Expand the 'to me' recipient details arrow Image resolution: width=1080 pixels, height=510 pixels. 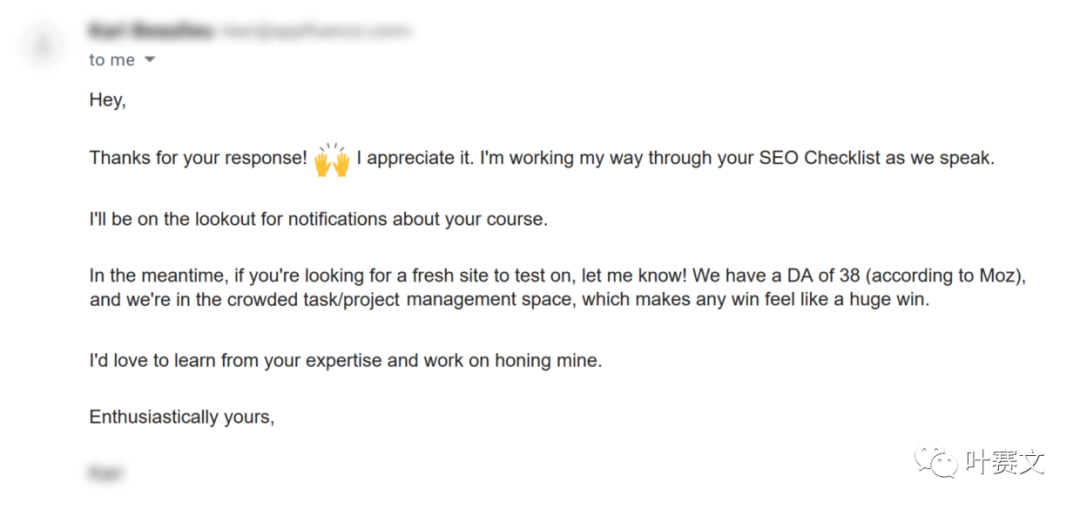pos(149,60)
